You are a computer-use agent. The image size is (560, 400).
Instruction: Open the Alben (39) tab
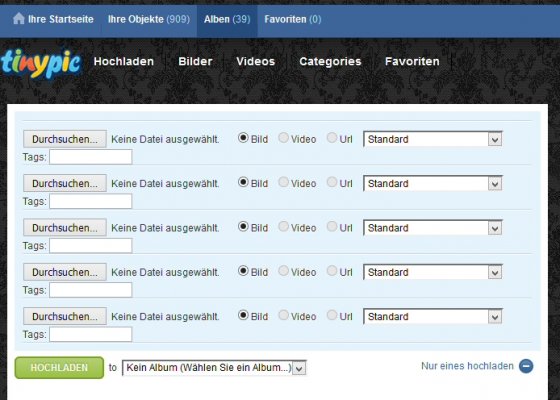pyautogui.click(x=227, y=19)
